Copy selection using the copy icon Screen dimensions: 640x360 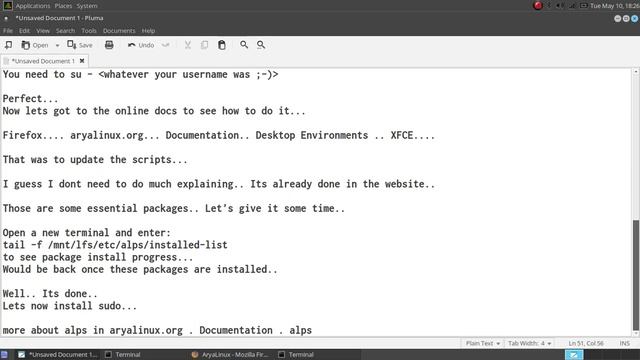pos(204,45)
